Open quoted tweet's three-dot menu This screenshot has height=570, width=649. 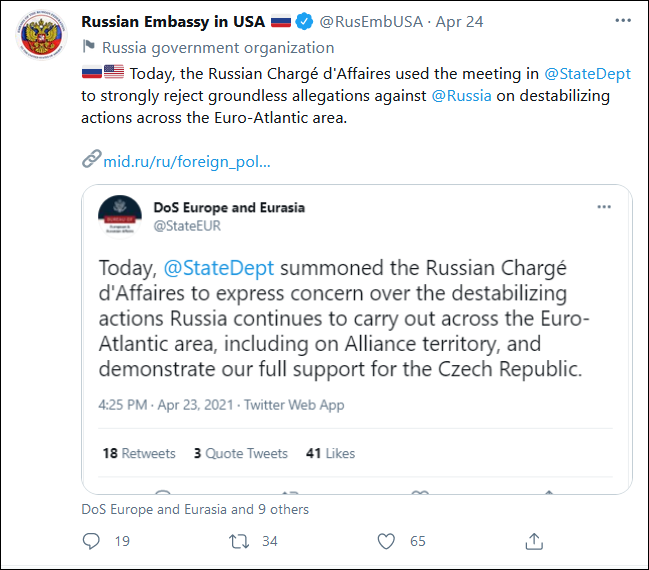click(604, 207)
